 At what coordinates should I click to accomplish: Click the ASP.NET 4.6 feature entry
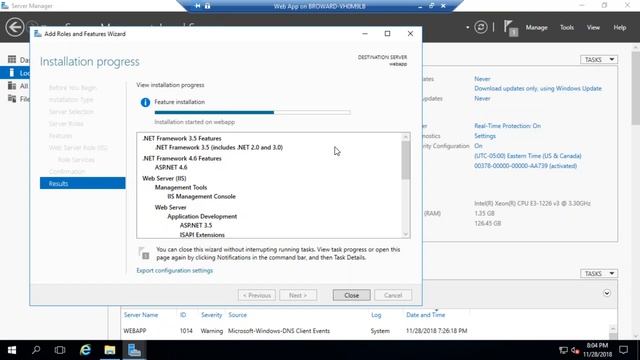(171, 167)
